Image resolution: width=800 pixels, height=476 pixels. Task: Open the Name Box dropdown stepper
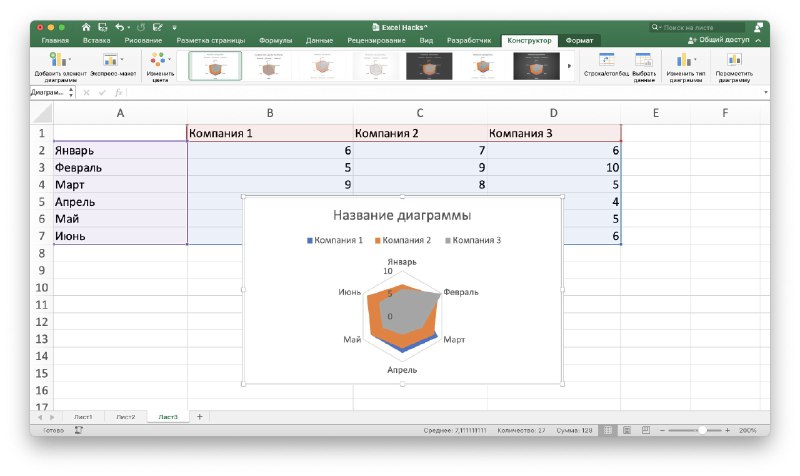click(71, 92)
